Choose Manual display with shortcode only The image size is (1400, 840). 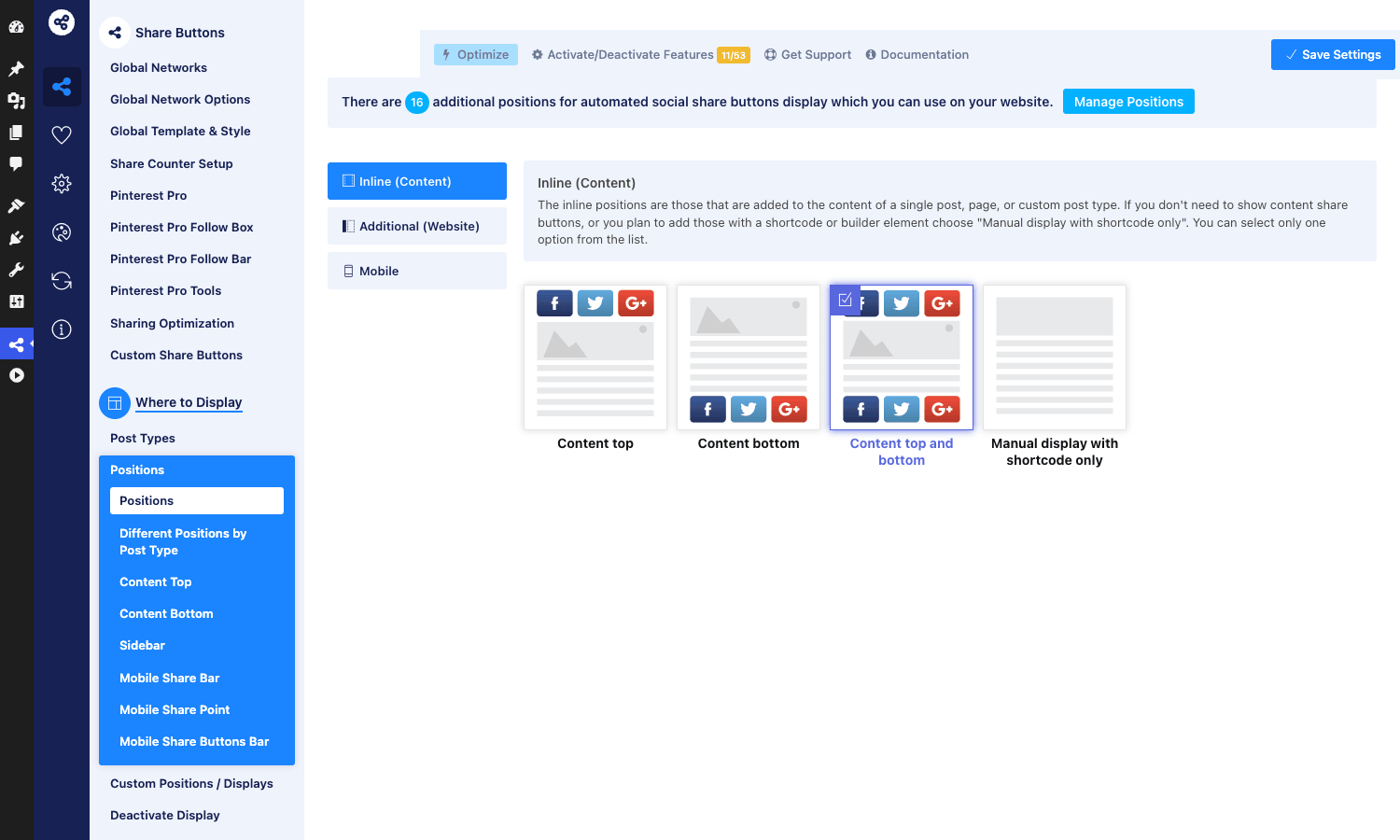click(x=1055, y=357)
